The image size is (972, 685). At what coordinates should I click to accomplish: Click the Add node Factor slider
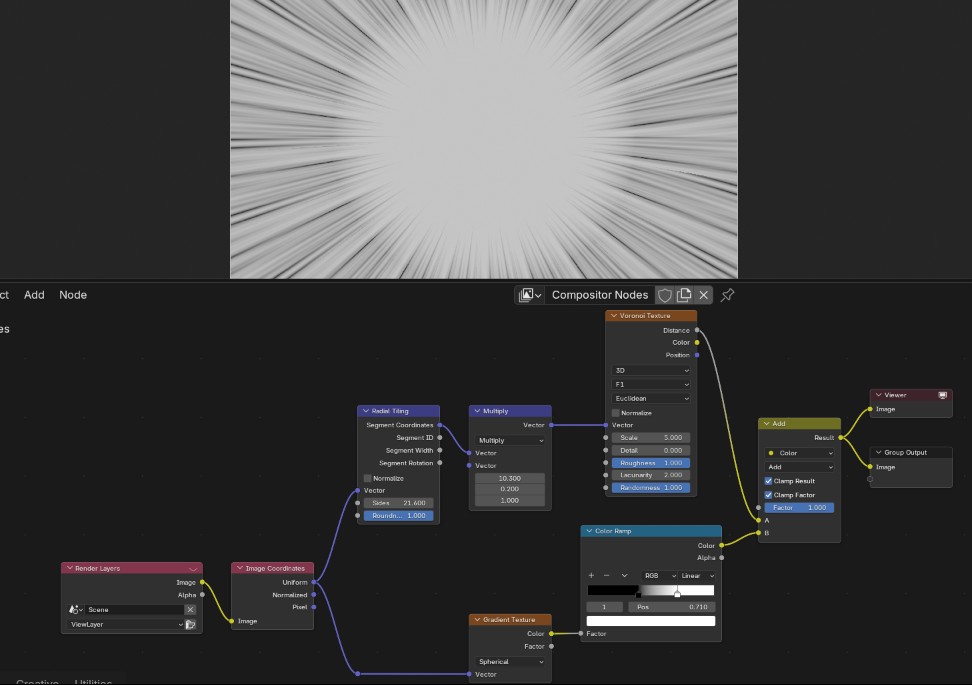[x=800, y=508]
